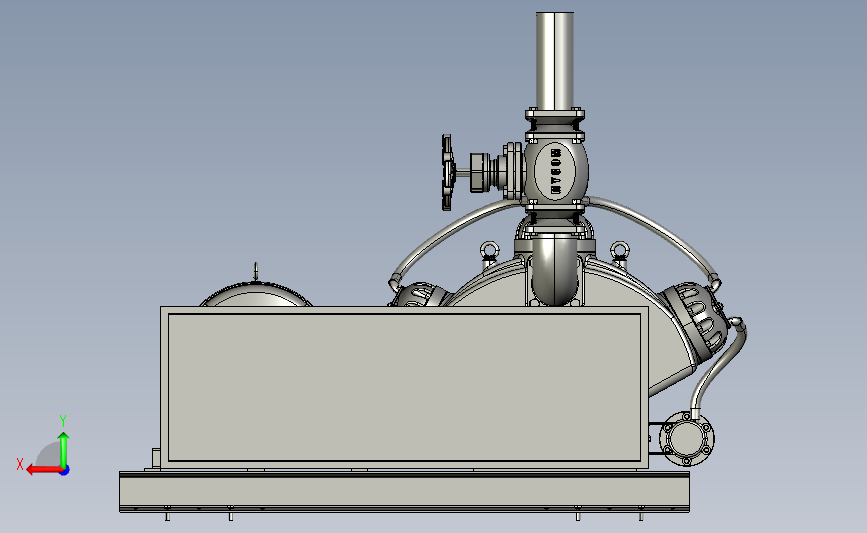
Task: Select the left lifting eye bolt
Action: pos(489,252)
